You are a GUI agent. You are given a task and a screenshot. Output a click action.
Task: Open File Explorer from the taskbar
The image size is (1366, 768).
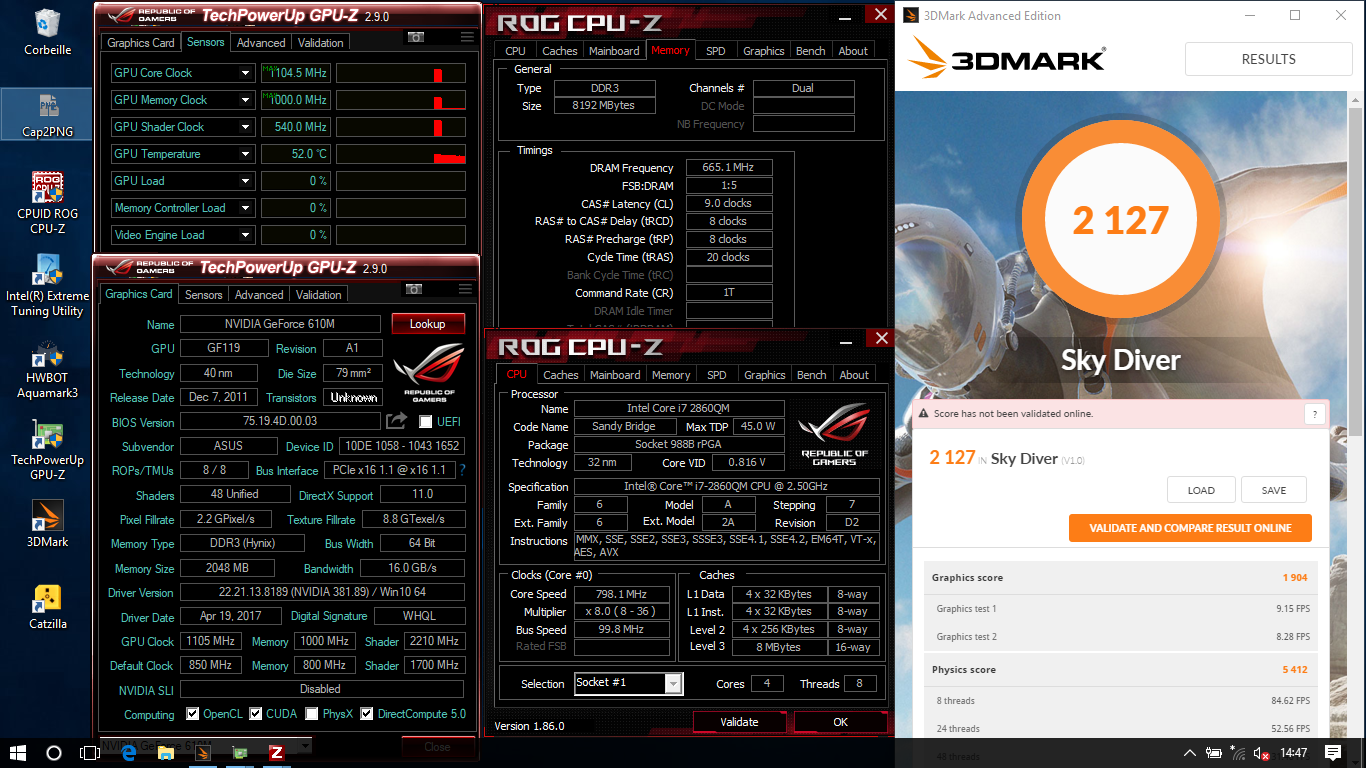pyautogui.click(x=166, y=752)
